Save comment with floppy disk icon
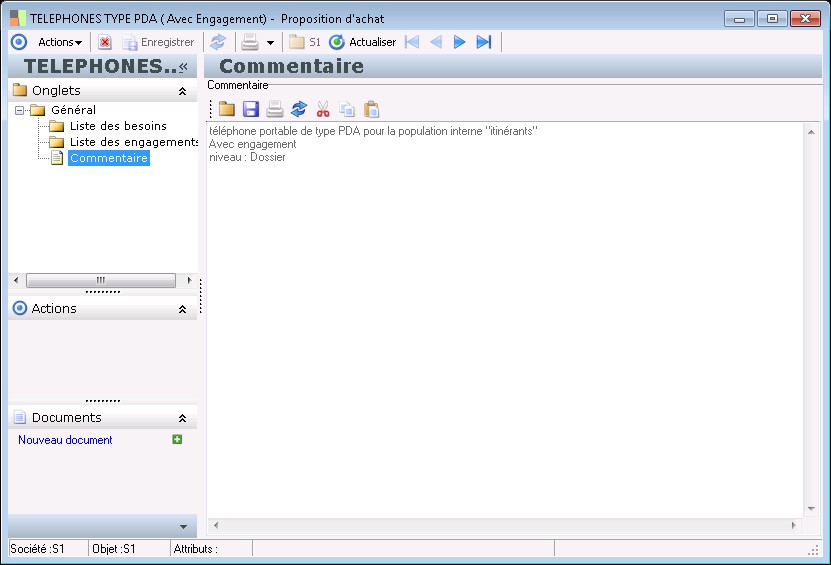The width and height of the screenshot is (831, 565). 251,109
